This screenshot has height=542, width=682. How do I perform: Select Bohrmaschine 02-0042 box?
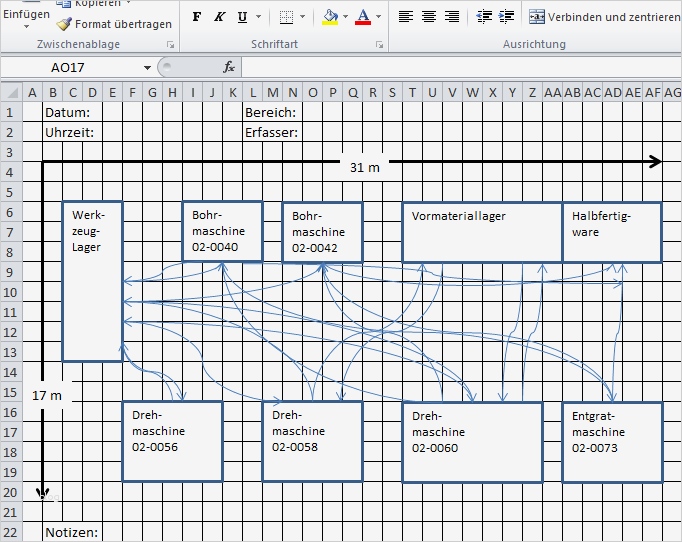pos(322,232)
